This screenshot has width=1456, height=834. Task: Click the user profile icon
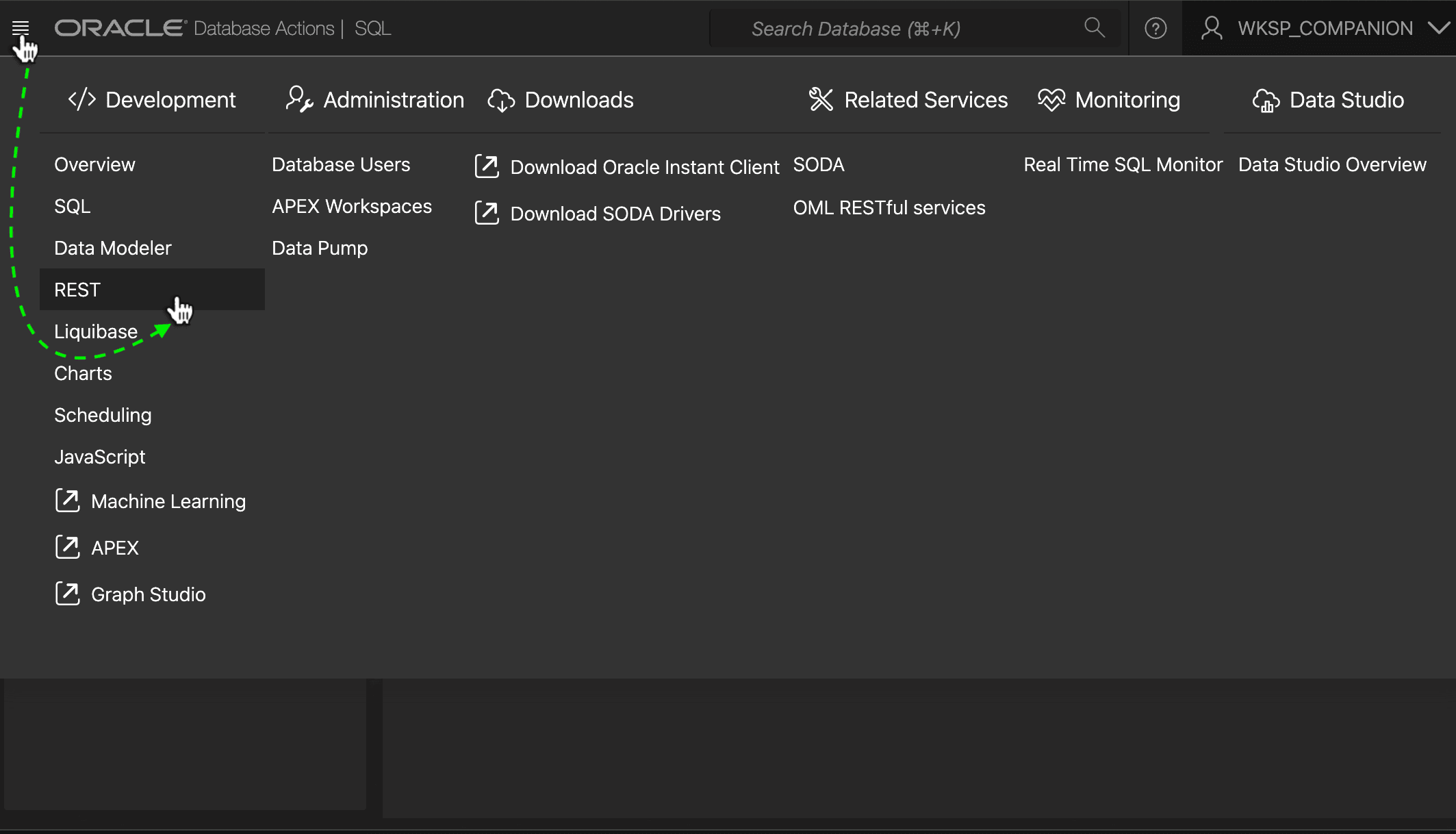point(1212,28)
